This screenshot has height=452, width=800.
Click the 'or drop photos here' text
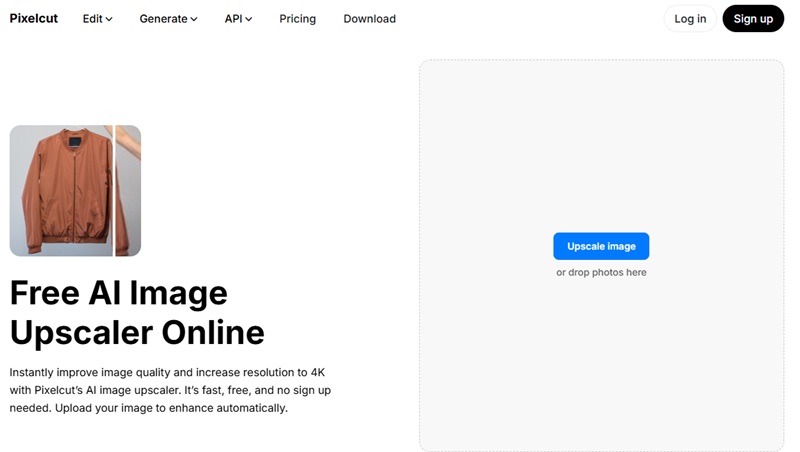[601, 272]
